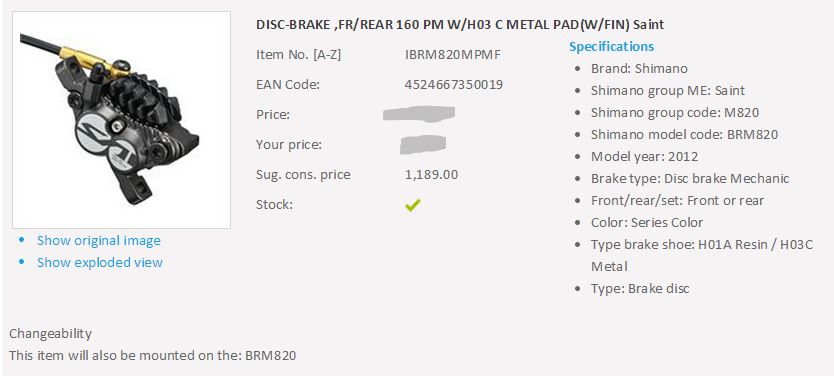
Task: Click the Saint brake caliper product image
Action: (x=121, y=120)
